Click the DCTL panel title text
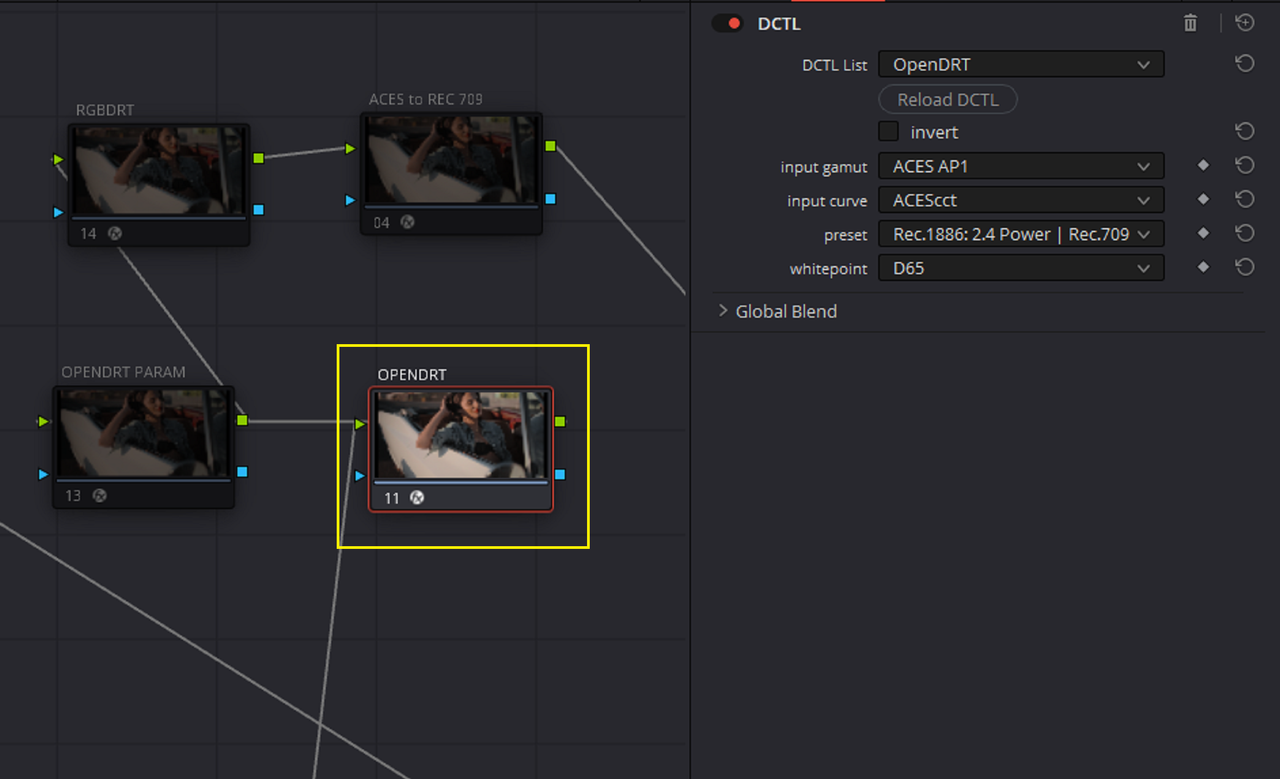The height and width of the screenshot is (779, 1280). pyautogui.click(x=779, y=23)
